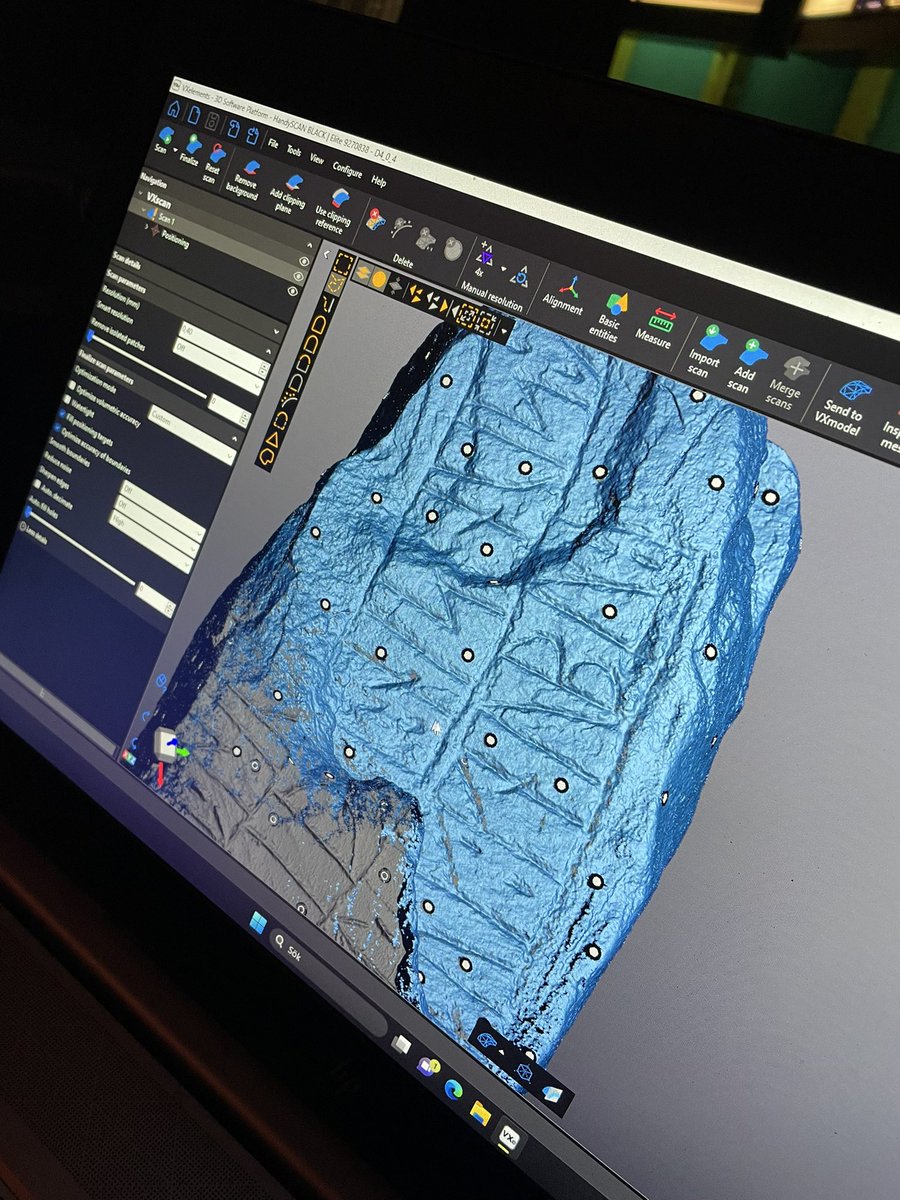The image size is (900, 1200).
Task: Open the Alignment tool
Action: pos(565,295)
